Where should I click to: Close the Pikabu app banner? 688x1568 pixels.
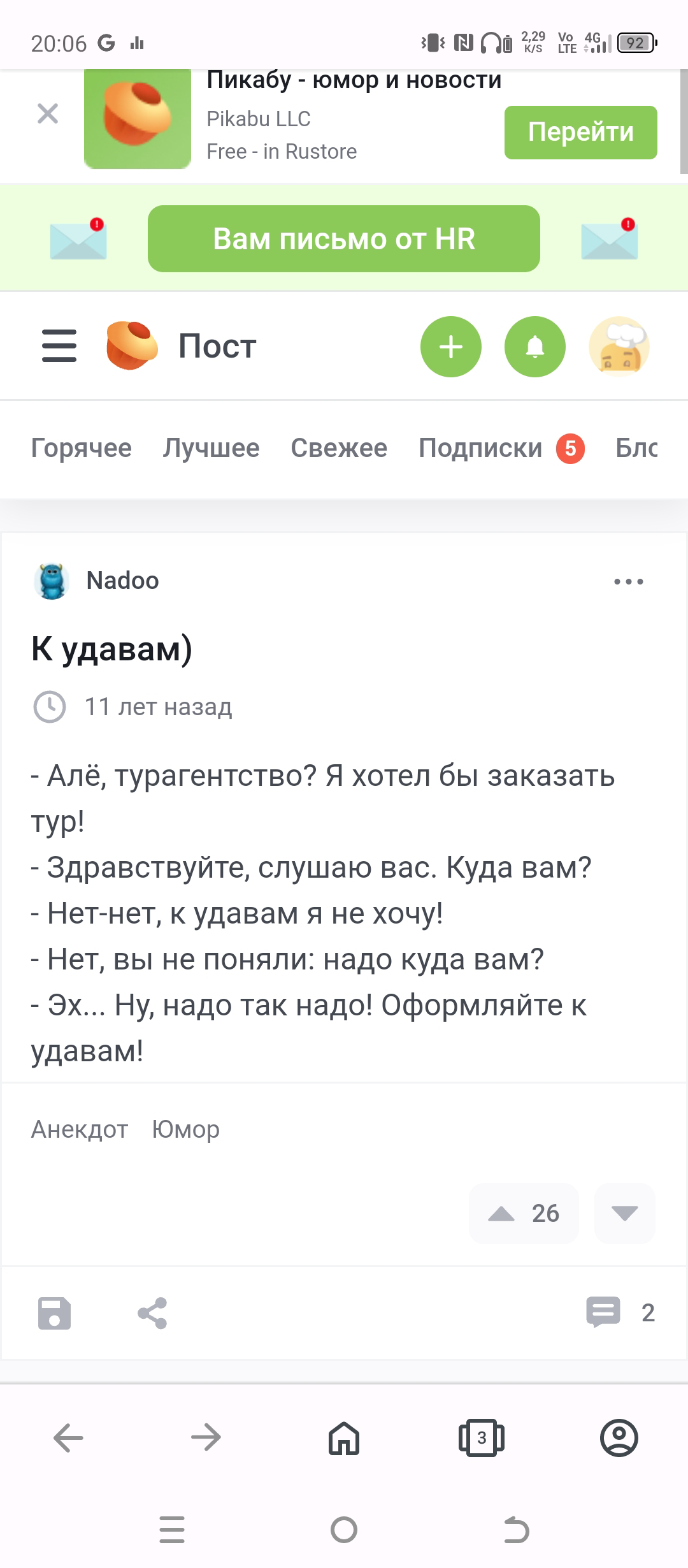pyautogui.click(x=48, y=114)
